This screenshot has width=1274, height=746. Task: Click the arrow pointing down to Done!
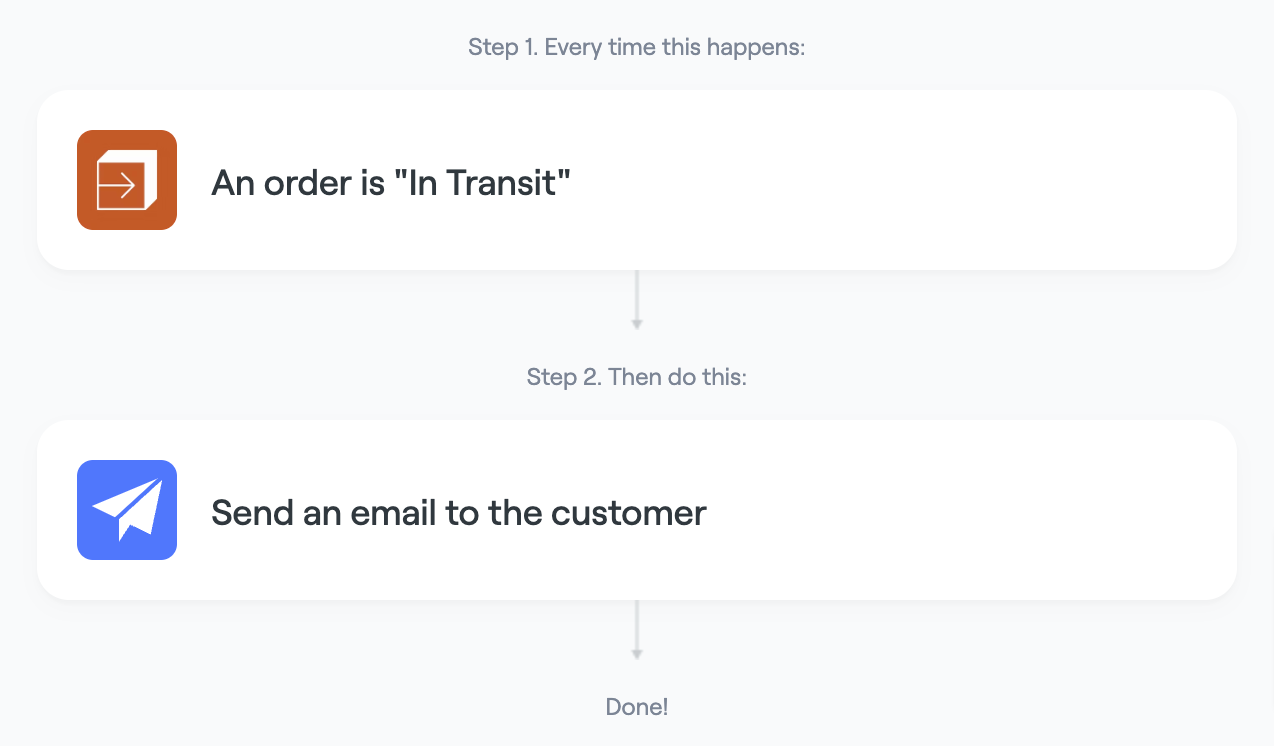tap(637, 629)
